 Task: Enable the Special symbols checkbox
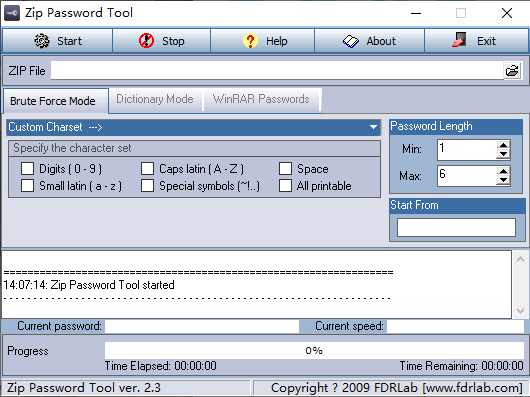(147, 185)
